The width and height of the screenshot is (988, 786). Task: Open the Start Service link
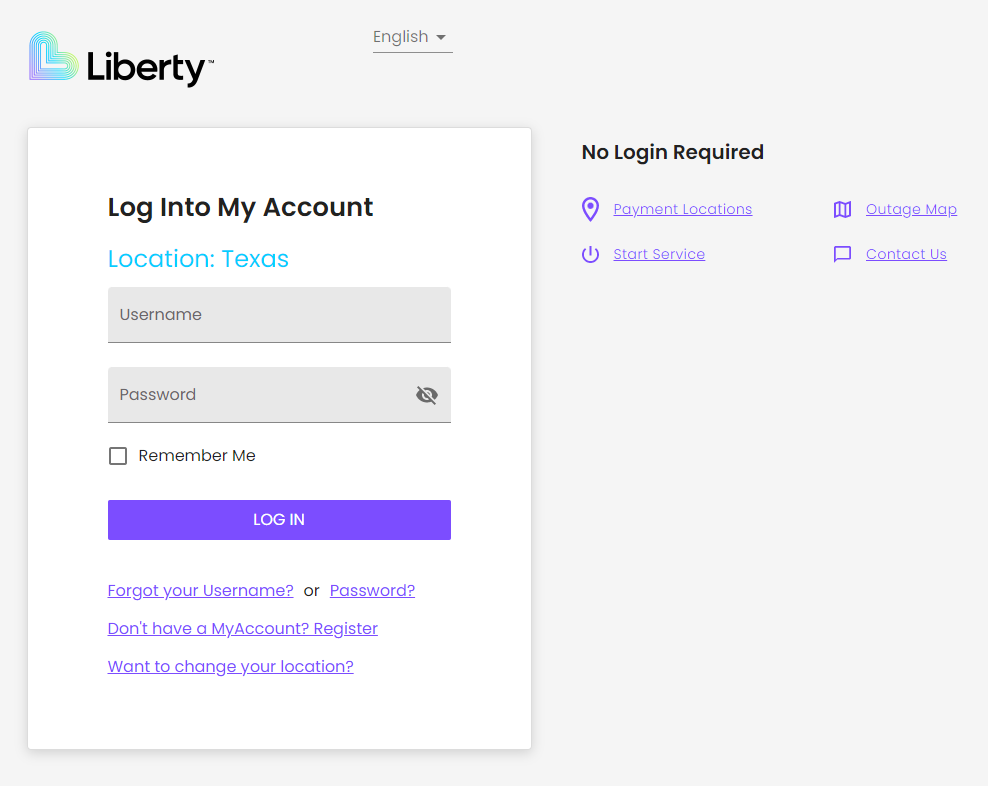point(659,254)
